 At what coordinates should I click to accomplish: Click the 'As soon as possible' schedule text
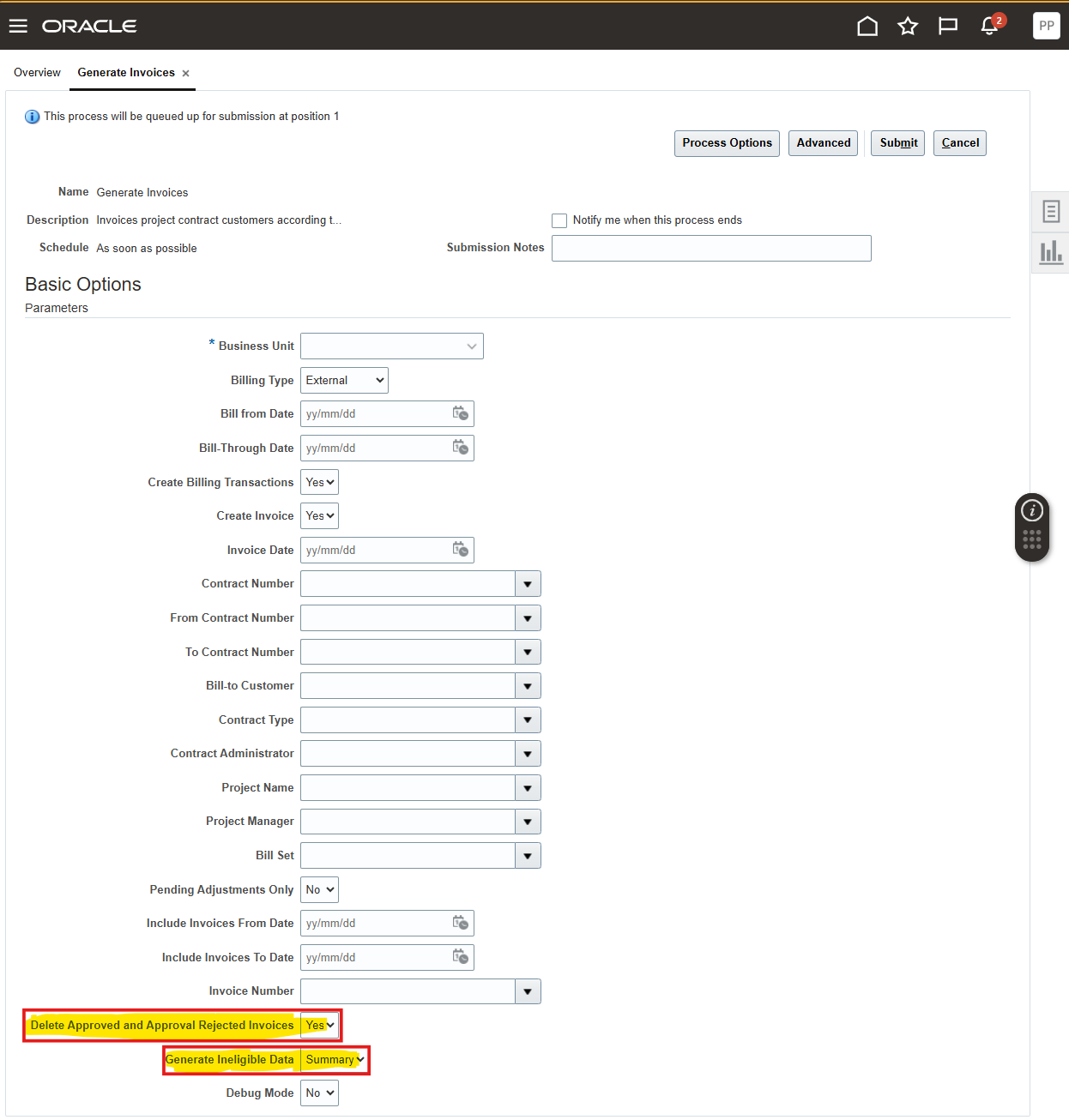pos(147,249)
